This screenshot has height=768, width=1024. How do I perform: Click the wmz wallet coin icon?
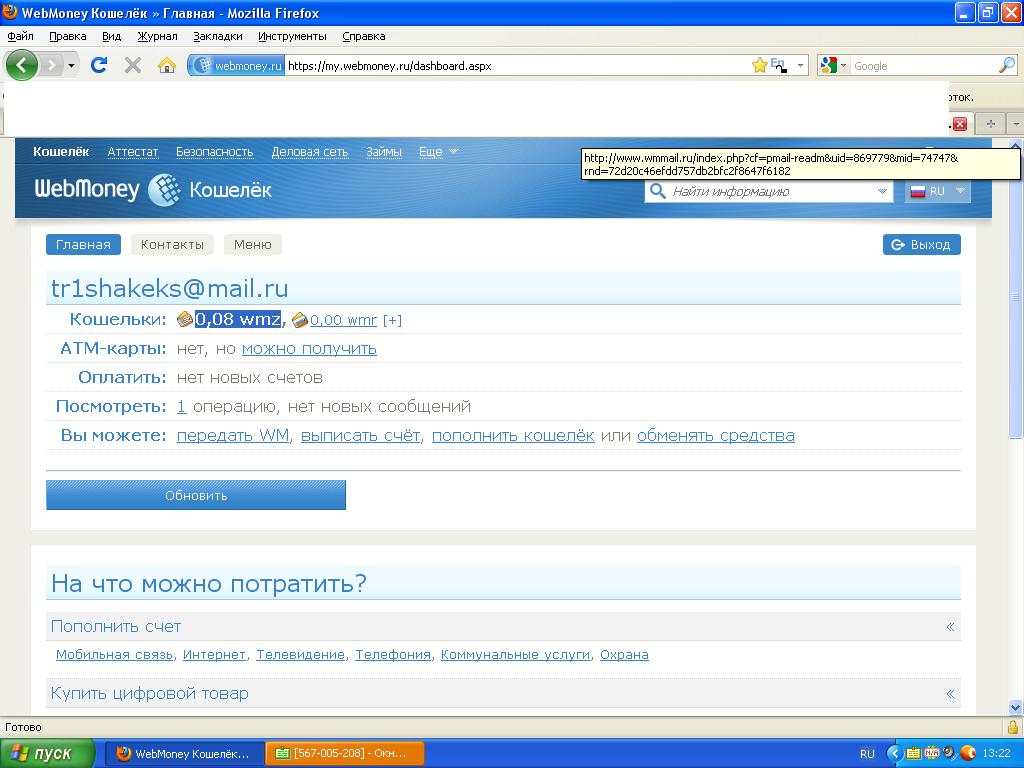185,319
